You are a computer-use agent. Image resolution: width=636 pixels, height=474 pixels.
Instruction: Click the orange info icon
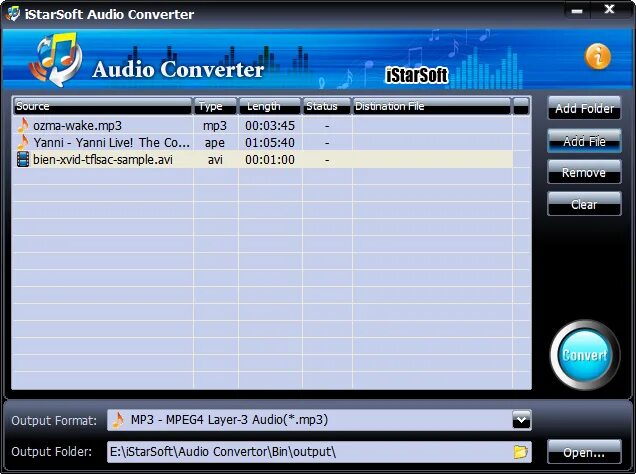pyautogui.click(x=598, y=56)
